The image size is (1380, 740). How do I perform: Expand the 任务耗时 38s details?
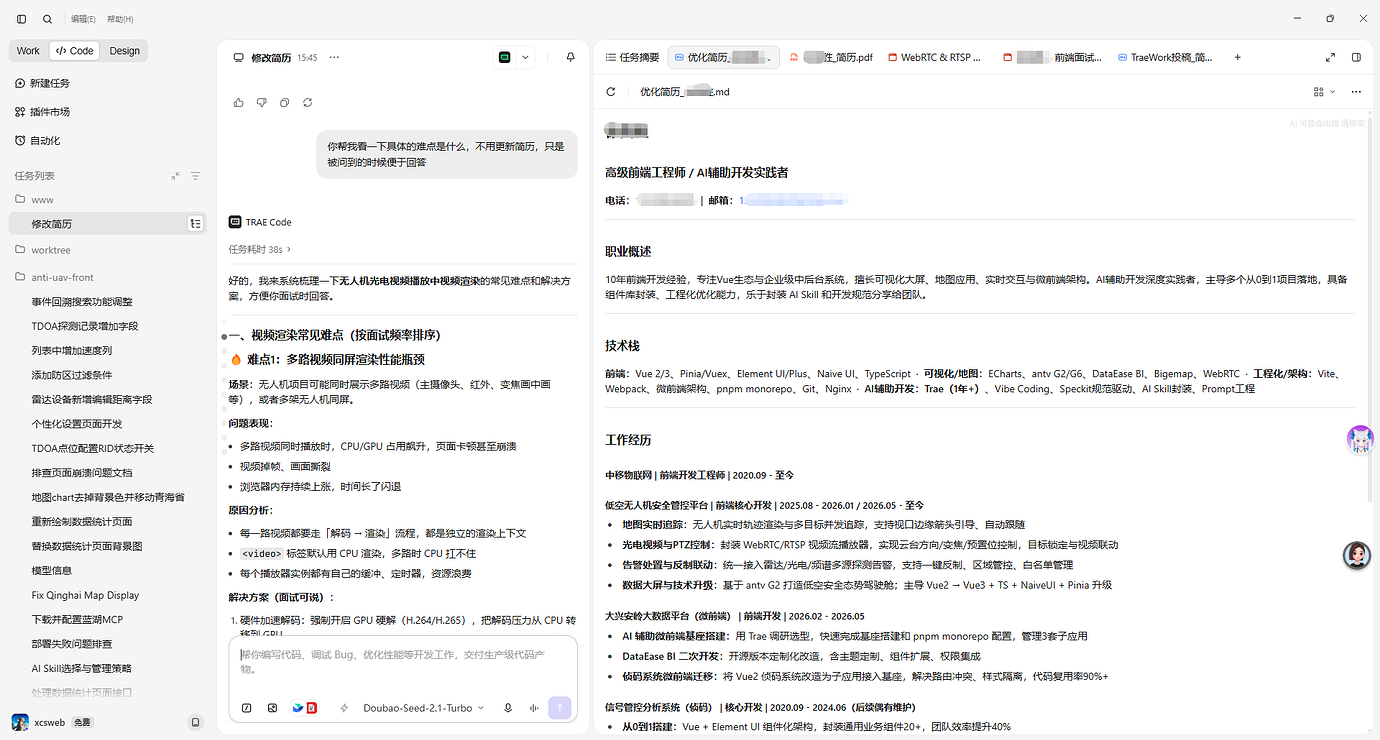point(260,249)
